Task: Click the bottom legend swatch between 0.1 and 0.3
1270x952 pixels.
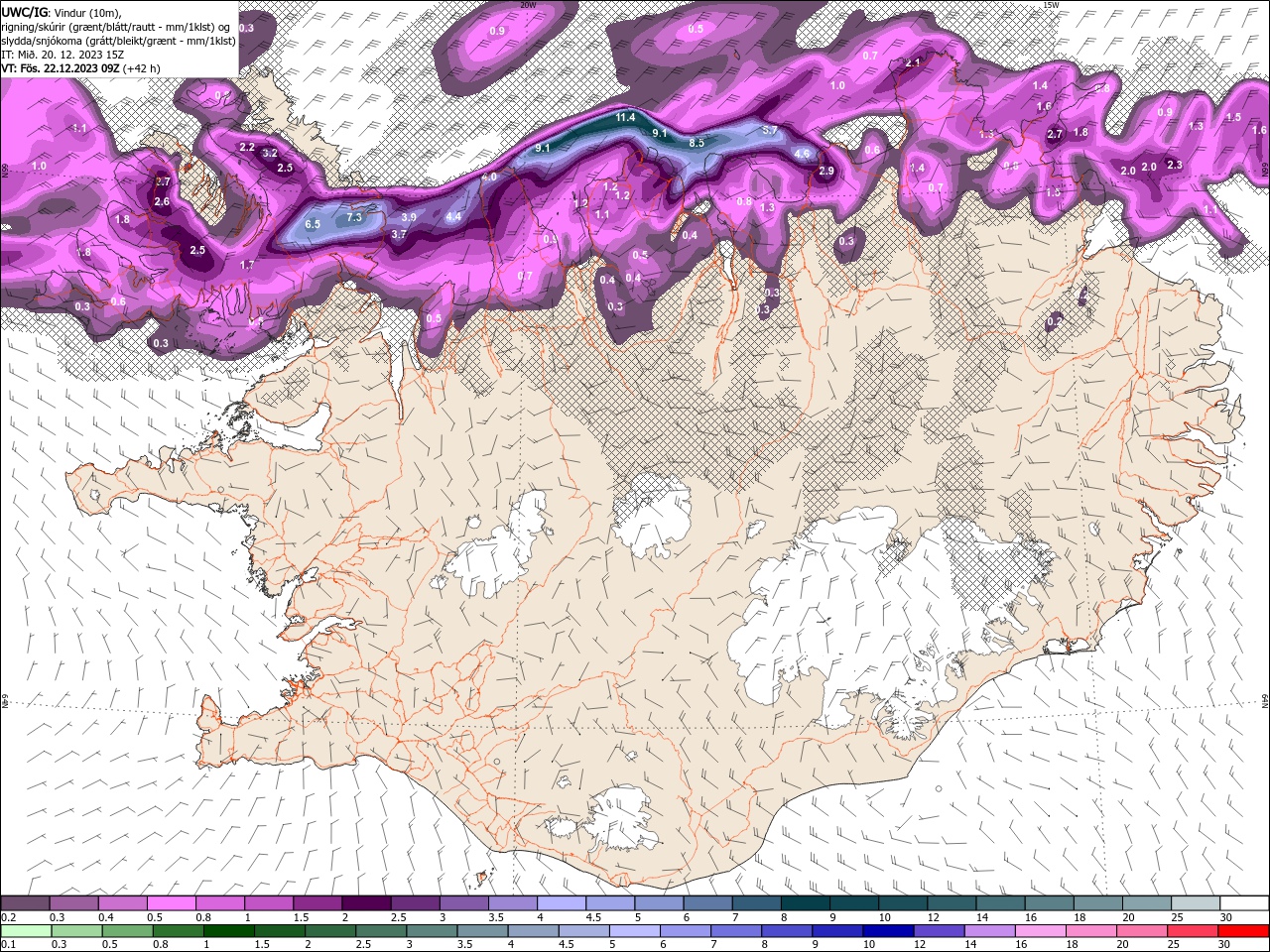Action: 26,931
